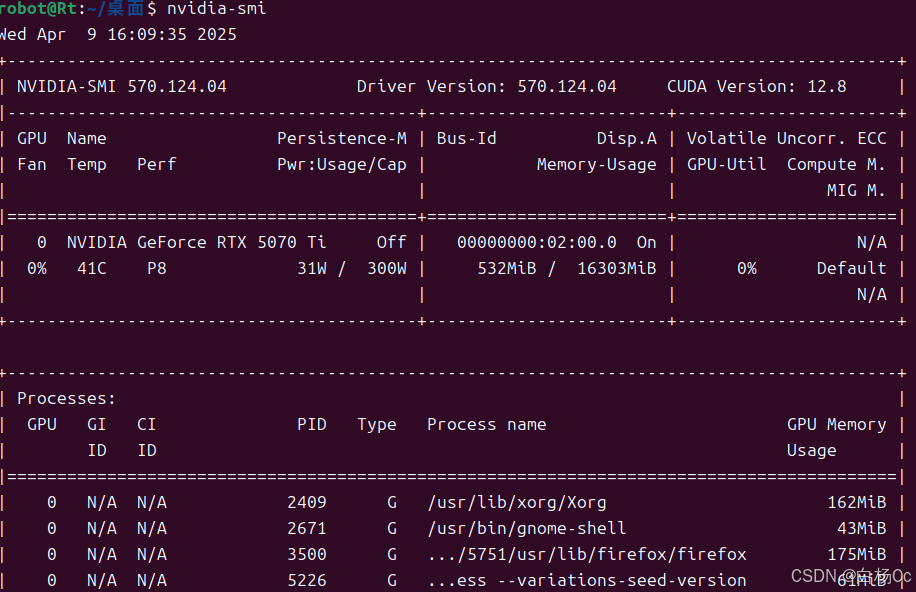Click the nvidia-smi command text

point(216,8)
